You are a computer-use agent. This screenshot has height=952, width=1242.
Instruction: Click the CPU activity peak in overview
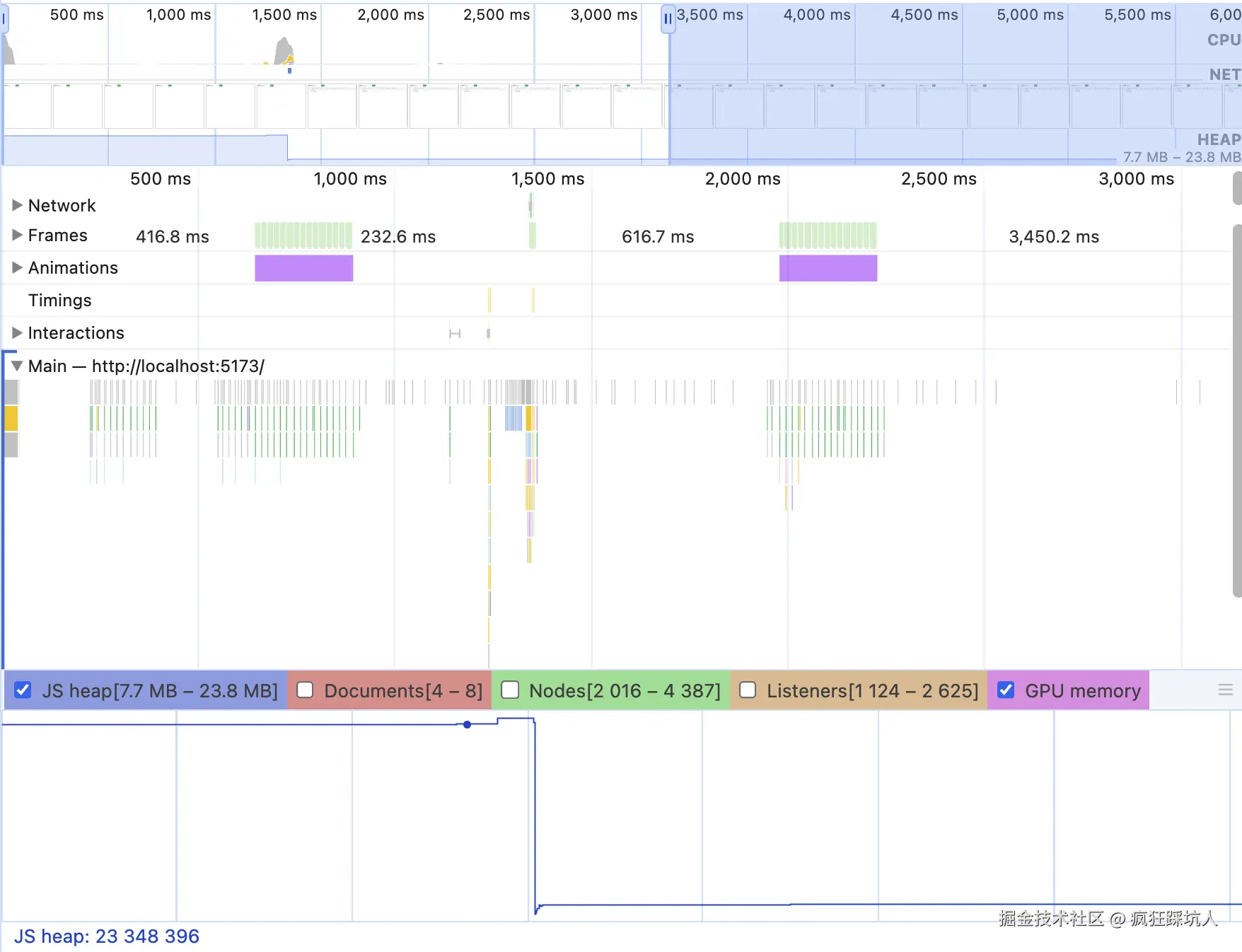click(x=284, y=51)
